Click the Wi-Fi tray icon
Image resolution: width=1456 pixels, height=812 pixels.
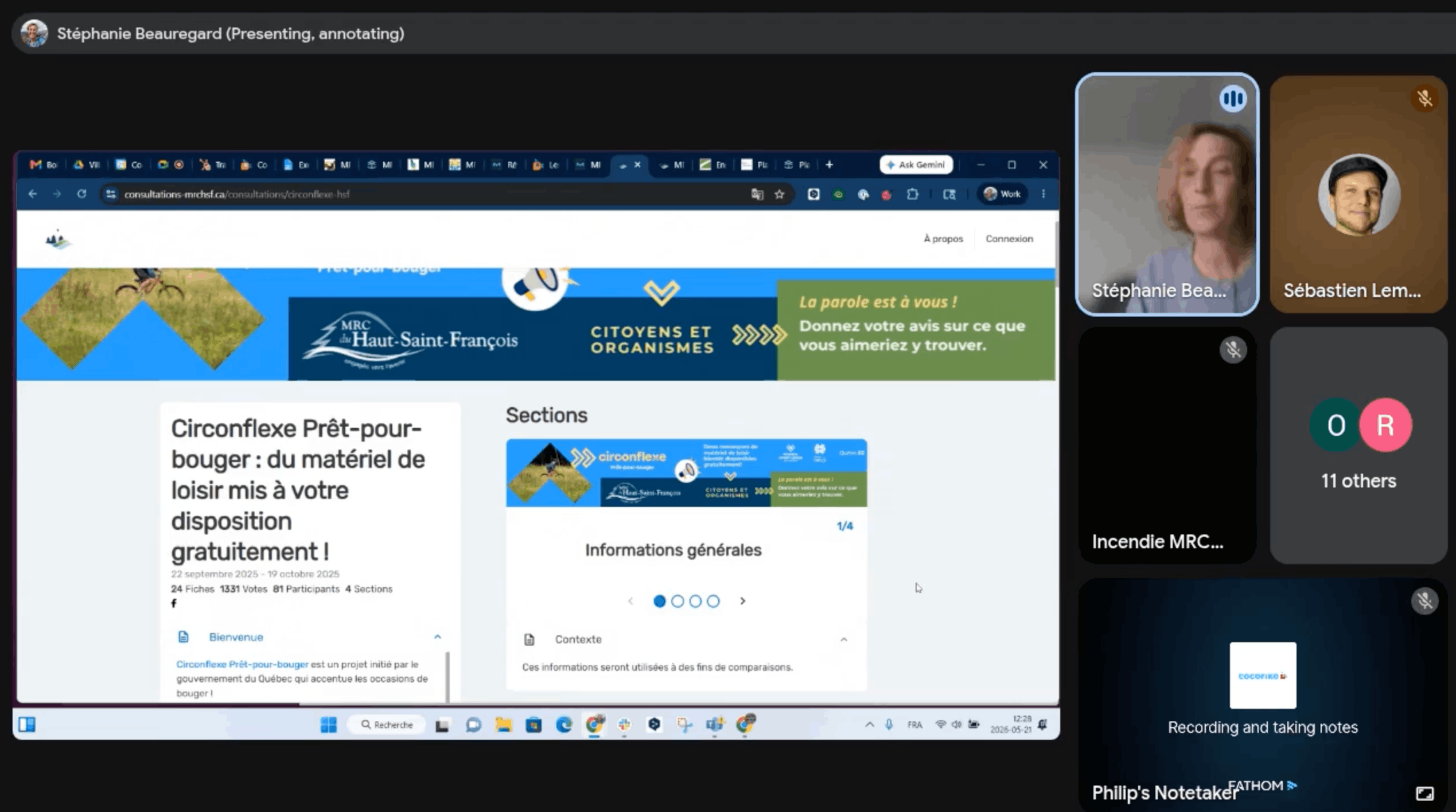pos(940,724)
